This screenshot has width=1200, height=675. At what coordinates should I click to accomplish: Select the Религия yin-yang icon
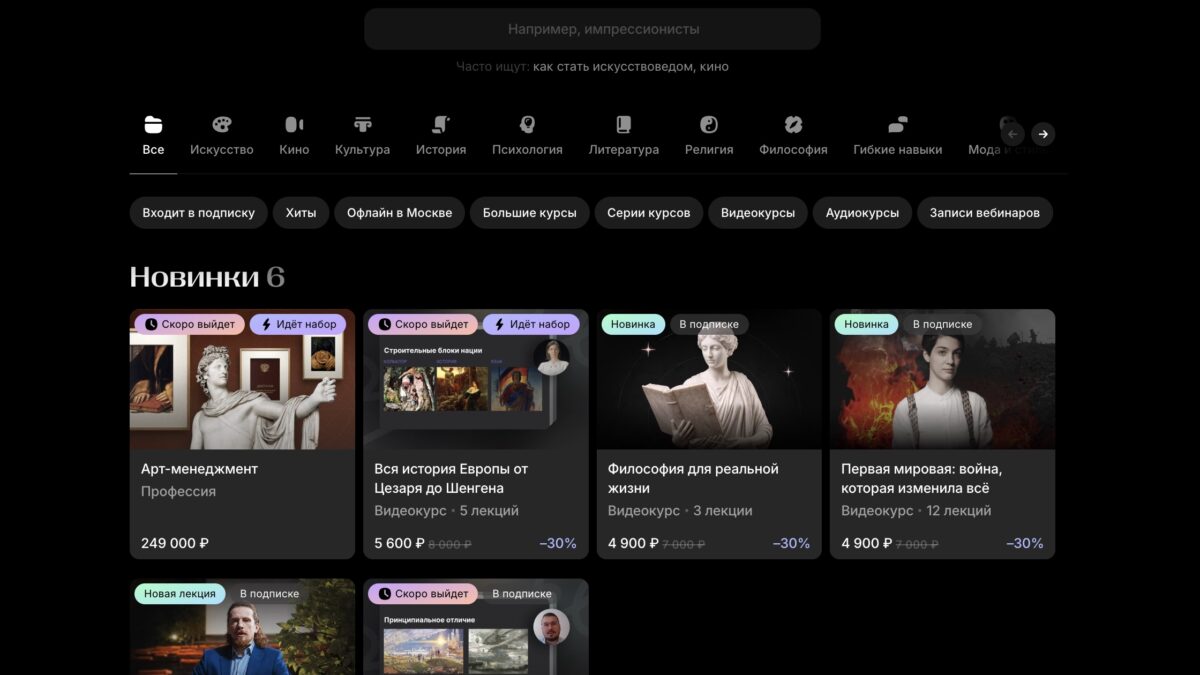(709, 124)
